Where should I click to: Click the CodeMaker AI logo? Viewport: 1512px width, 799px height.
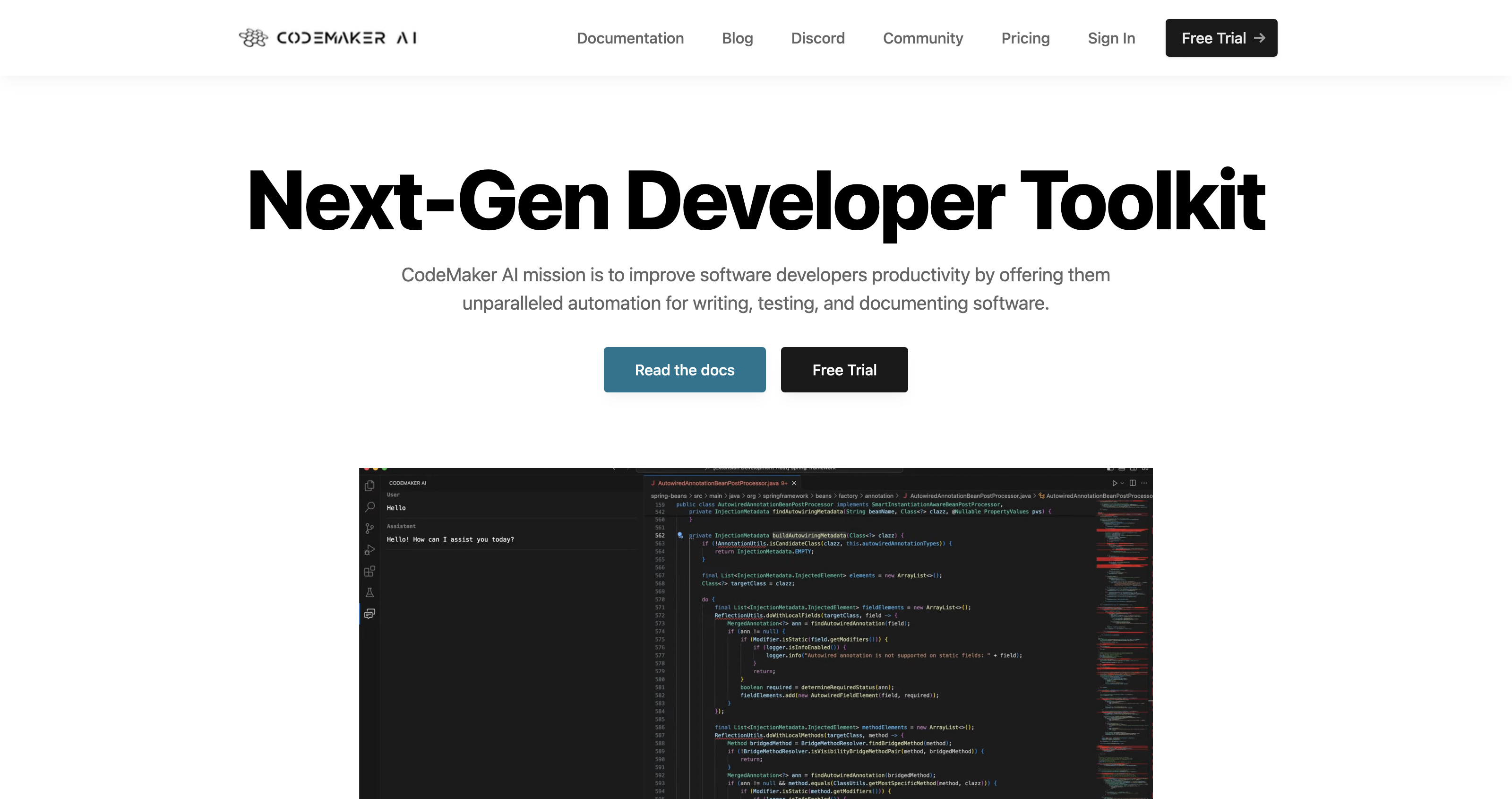point(327,38)
